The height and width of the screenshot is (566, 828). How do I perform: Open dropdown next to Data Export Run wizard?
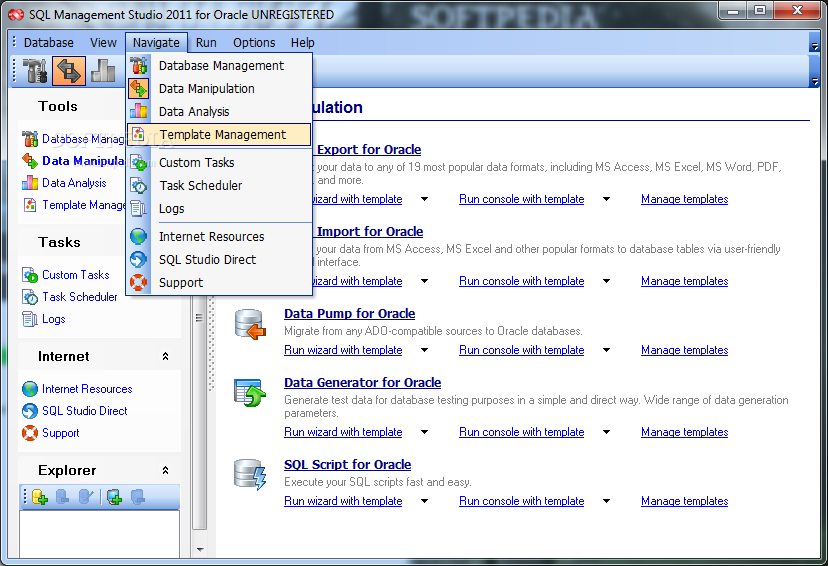point(425,199)
